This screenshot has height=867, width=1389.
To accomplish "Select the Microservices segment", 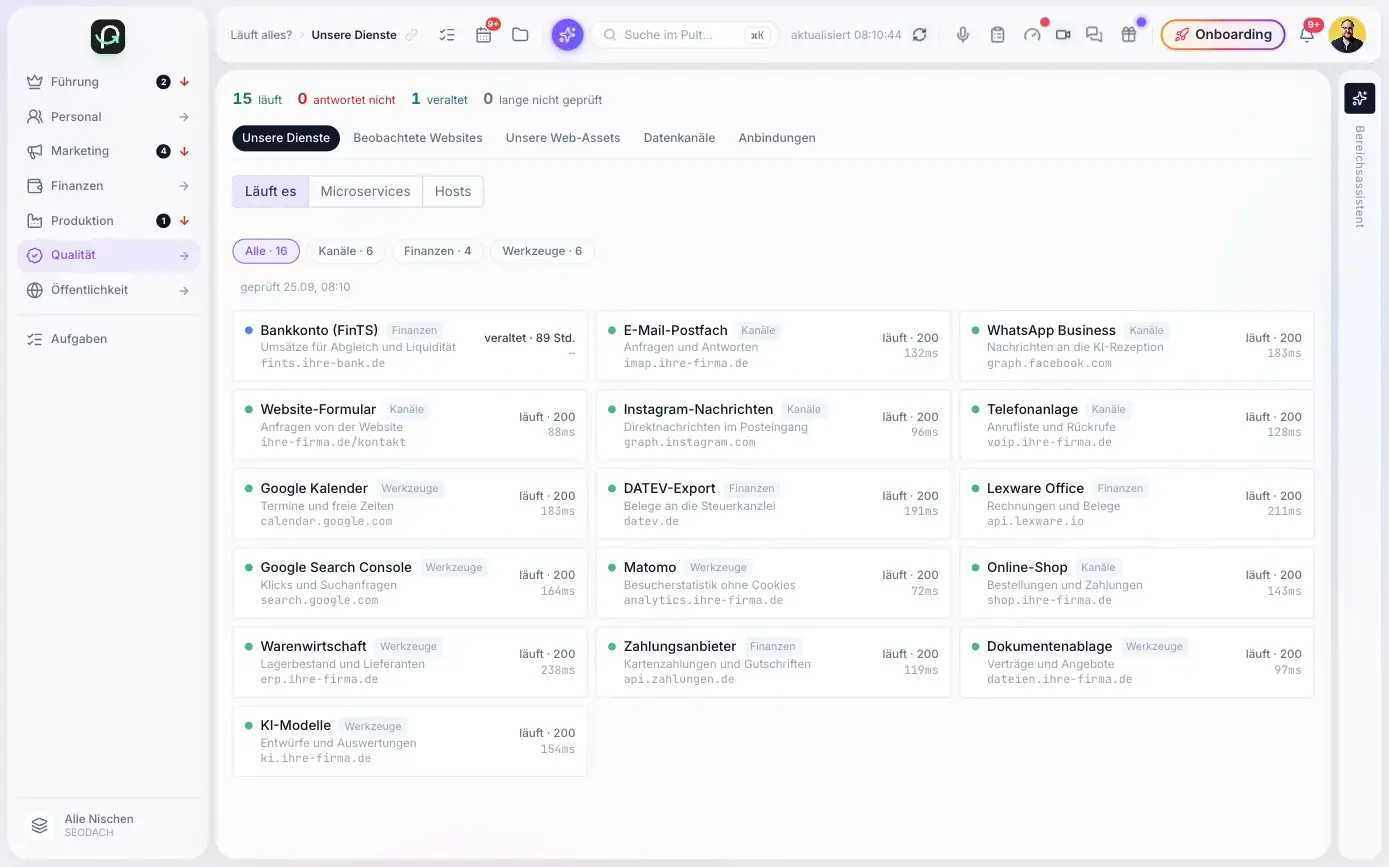I will [365, 191].
